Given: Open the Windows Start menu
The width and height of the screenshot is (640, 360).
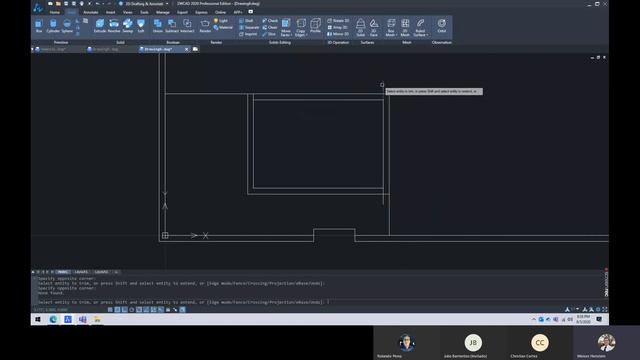Looking at the screenshot, I should point(38,320).
